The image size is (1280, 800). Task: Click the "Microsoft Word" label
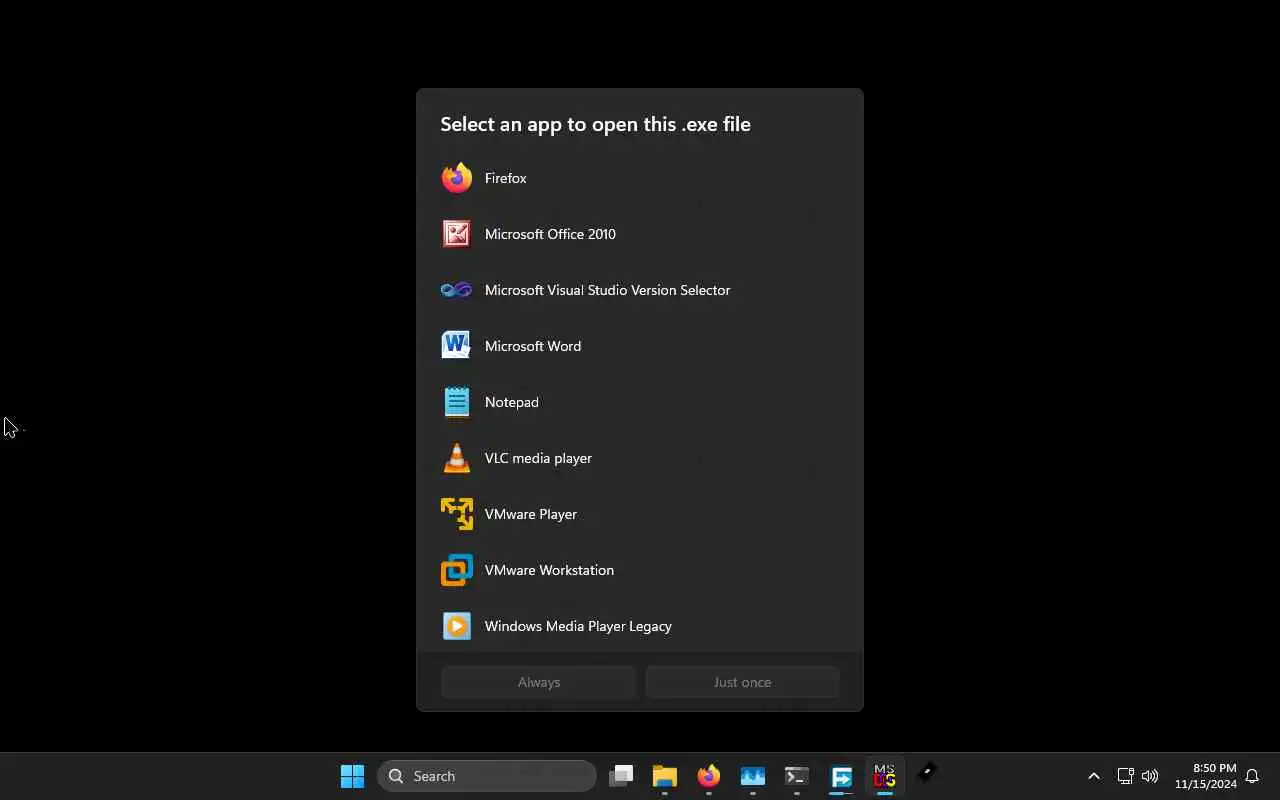[x=533, y=346]
